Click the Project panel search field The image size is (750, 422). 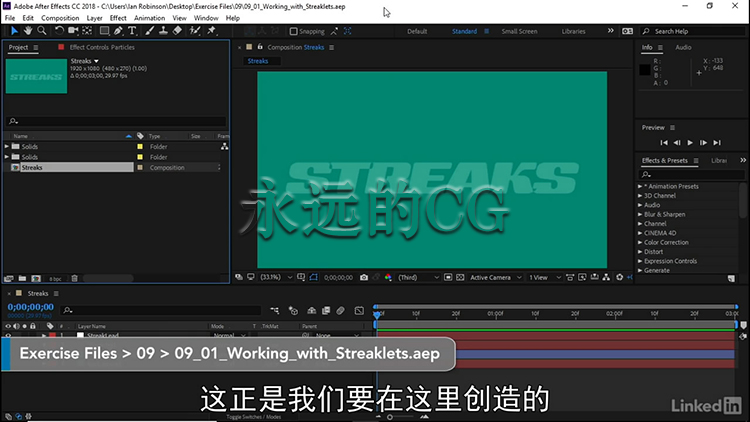(x=116, y=121)
